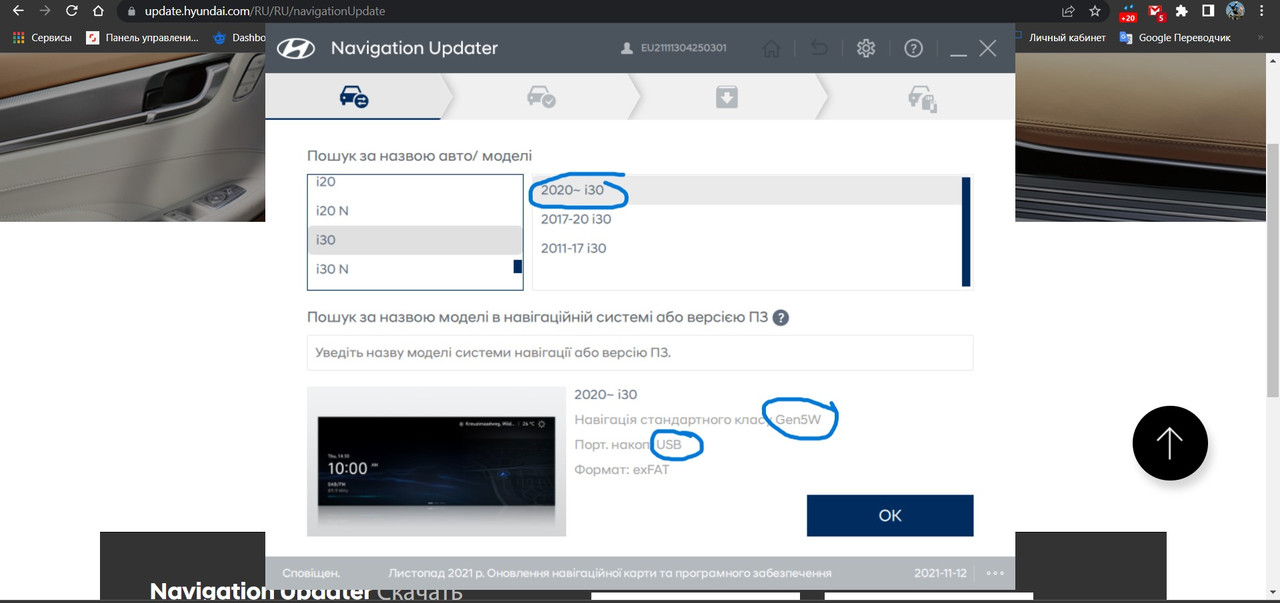The image size is (1280, 603).
Task: Click the navigation system model search field
Action: (640, 353)
